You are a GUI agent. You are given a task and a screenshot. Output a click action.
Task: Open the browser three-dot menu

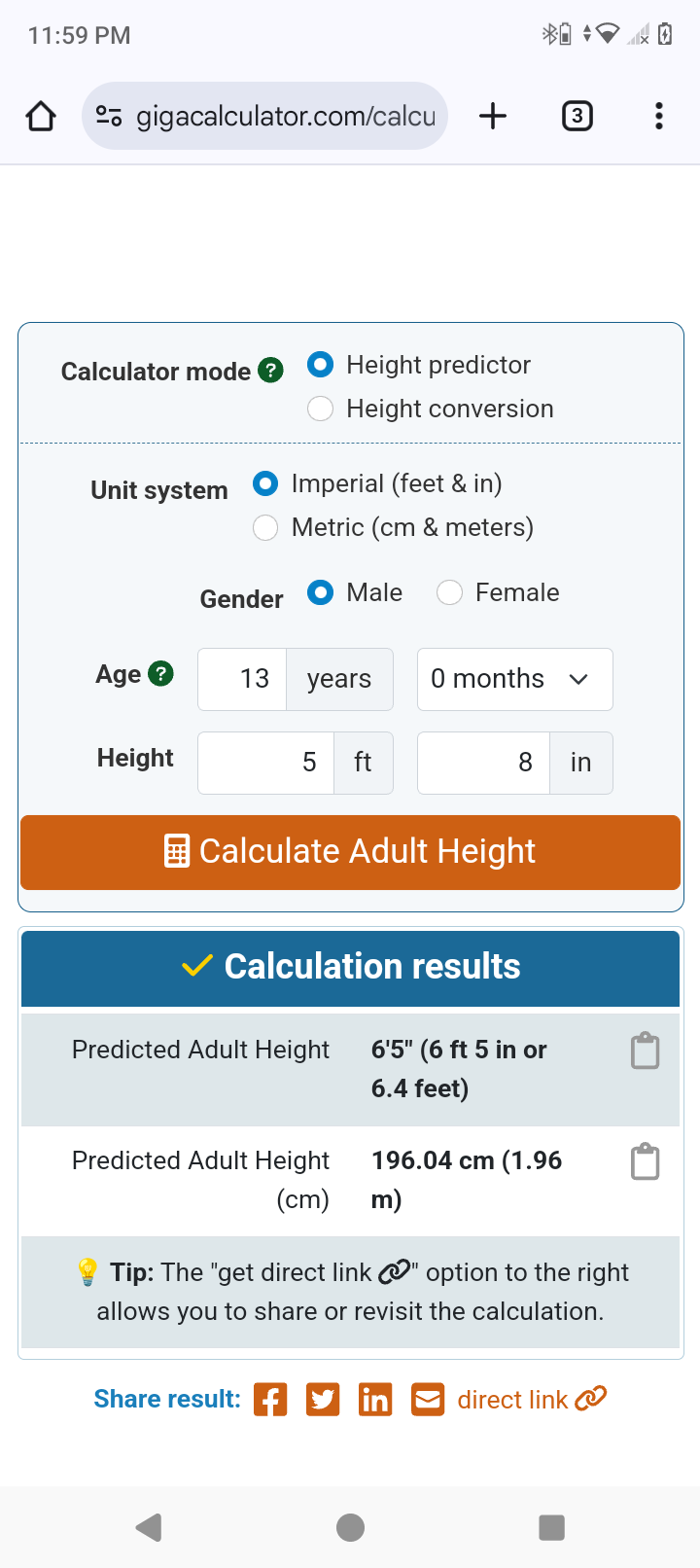[x=659, y=117]
